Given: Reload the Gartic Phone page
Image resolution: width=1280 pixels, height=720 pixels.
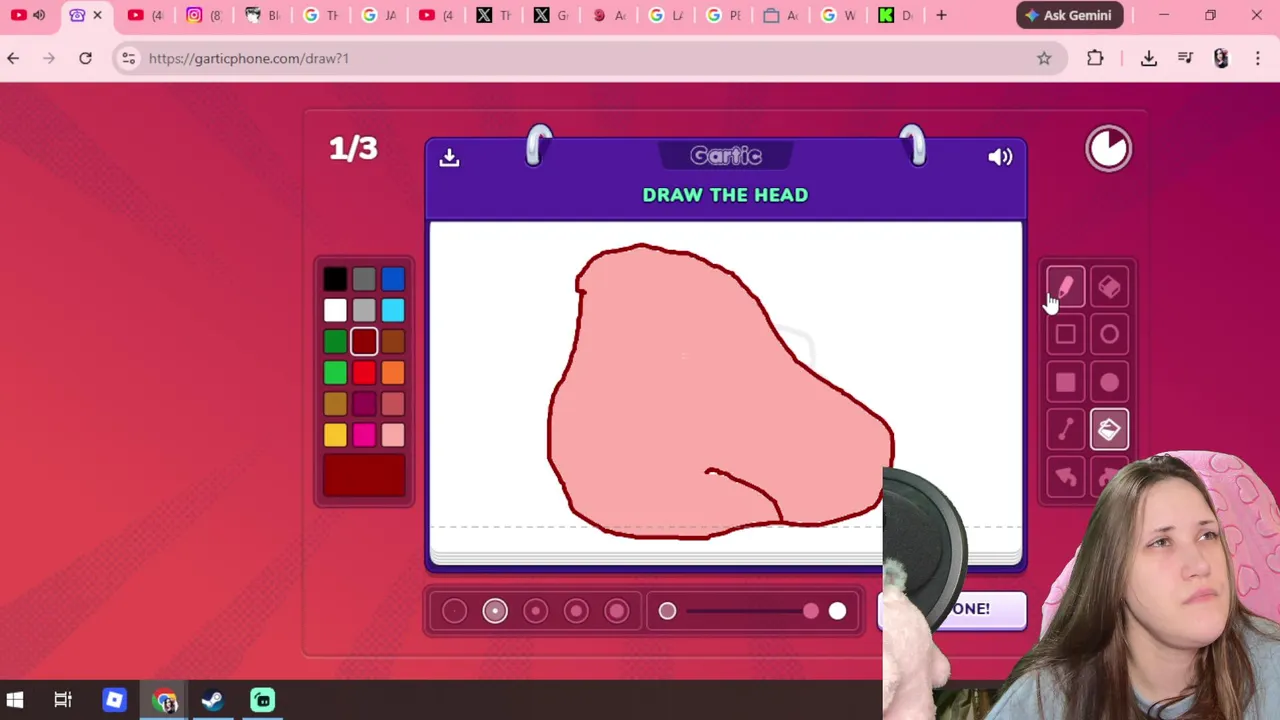Looking at the screenshot, I should point(85,58).
